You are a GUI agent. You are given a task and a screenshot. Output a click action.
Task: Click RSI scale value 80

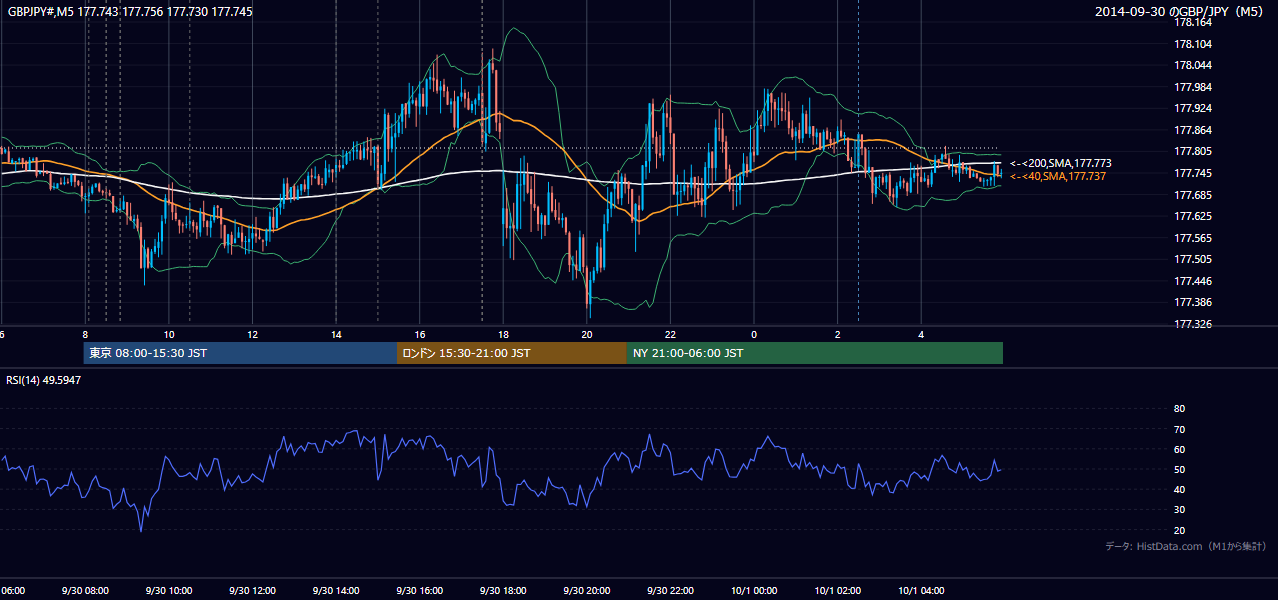(1179, 409)
